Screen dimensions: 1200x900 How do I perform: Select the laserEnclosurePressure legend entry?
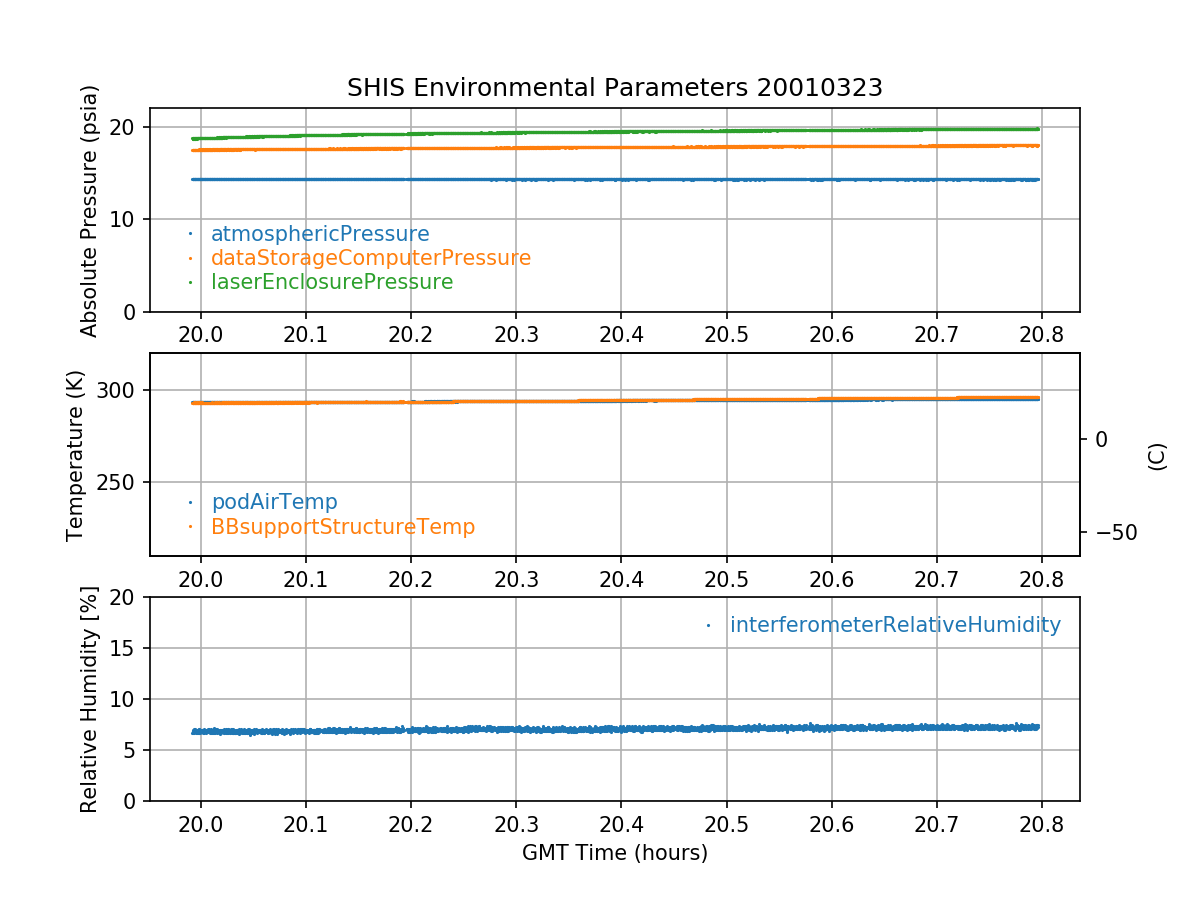tap(332, 282)
